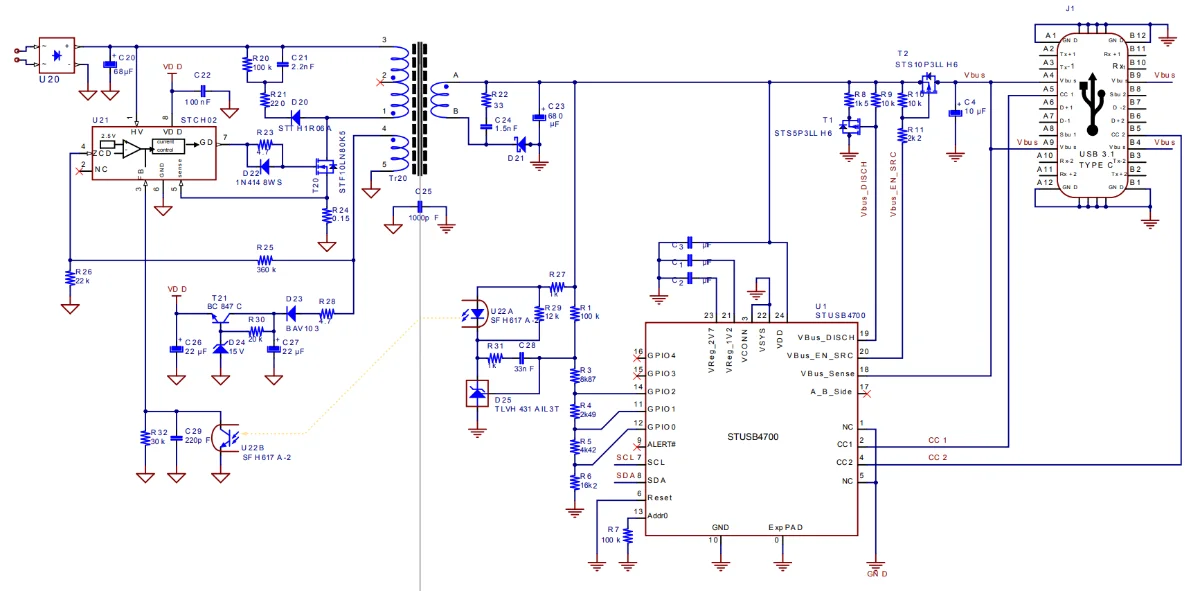Click the U20 bridge rectifier symbol

click(x=56, y=56)
